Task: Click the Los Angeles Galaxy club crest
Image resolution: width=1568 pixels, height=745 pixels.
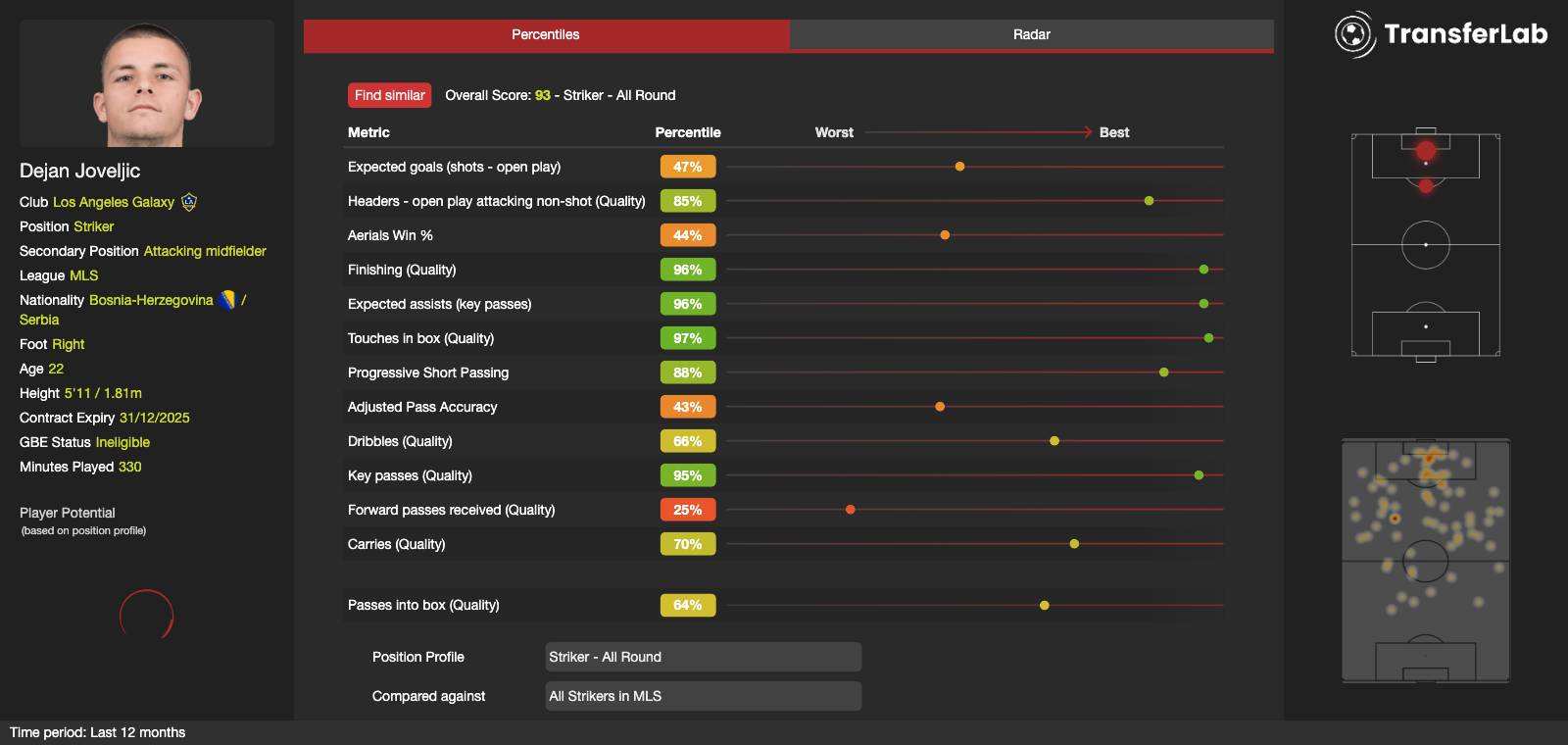Action: (189, 202)
